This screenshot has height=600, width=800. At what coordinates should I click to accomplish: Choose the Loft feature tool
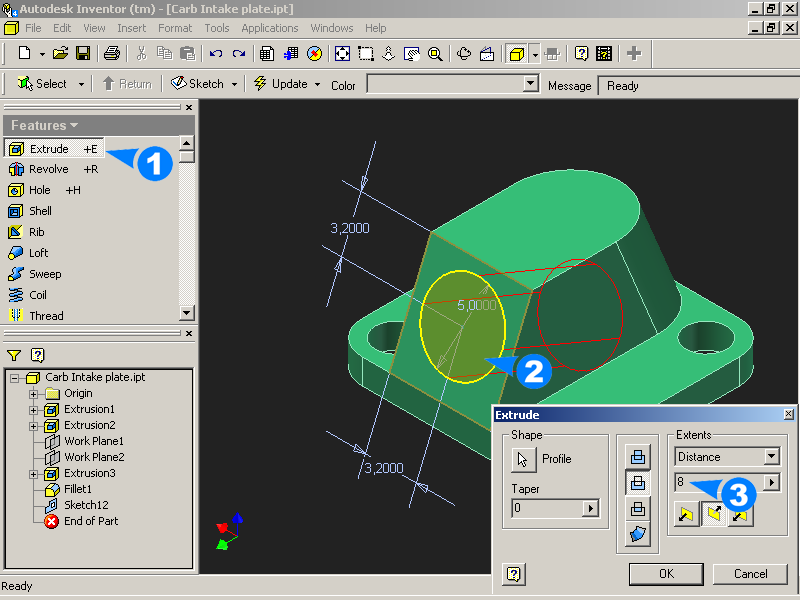38,253
